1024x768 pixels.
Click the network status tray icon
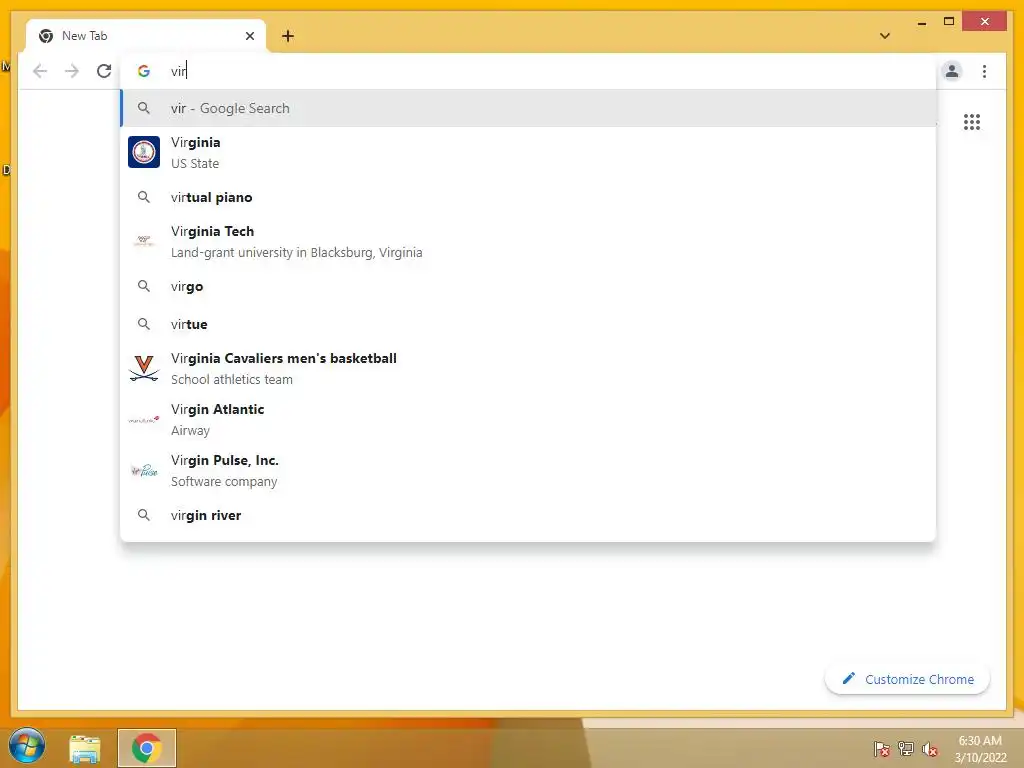click(906, 749)
